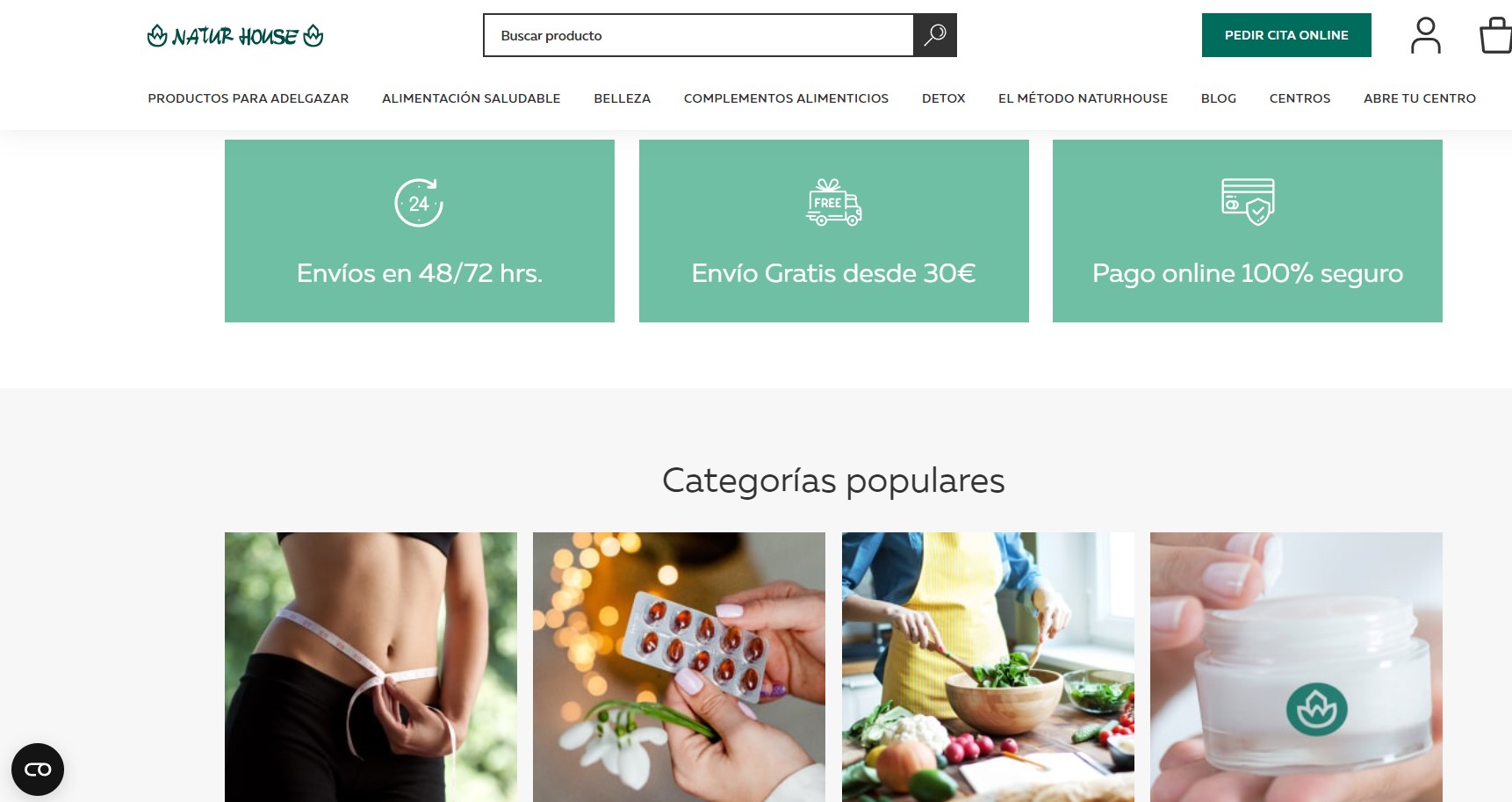Screen dimensions: 1512x802
Task: Open the shopping bag cart icon
Action: [1495, 35]
